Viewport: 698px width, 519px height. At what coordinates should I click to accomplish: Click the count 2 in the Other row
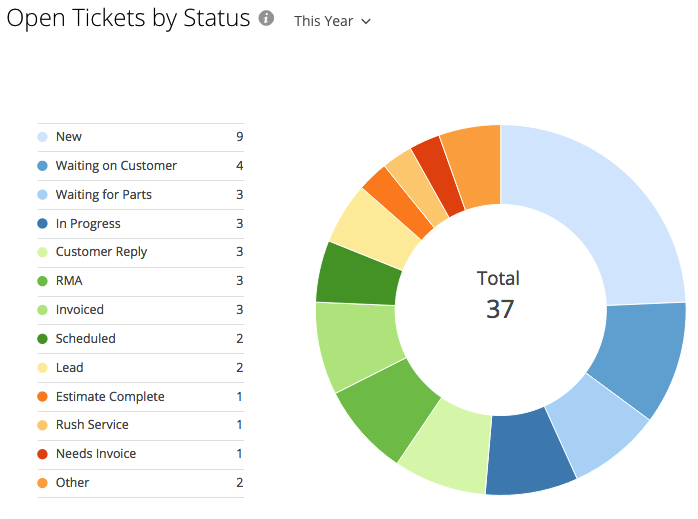tap(239, 483)
